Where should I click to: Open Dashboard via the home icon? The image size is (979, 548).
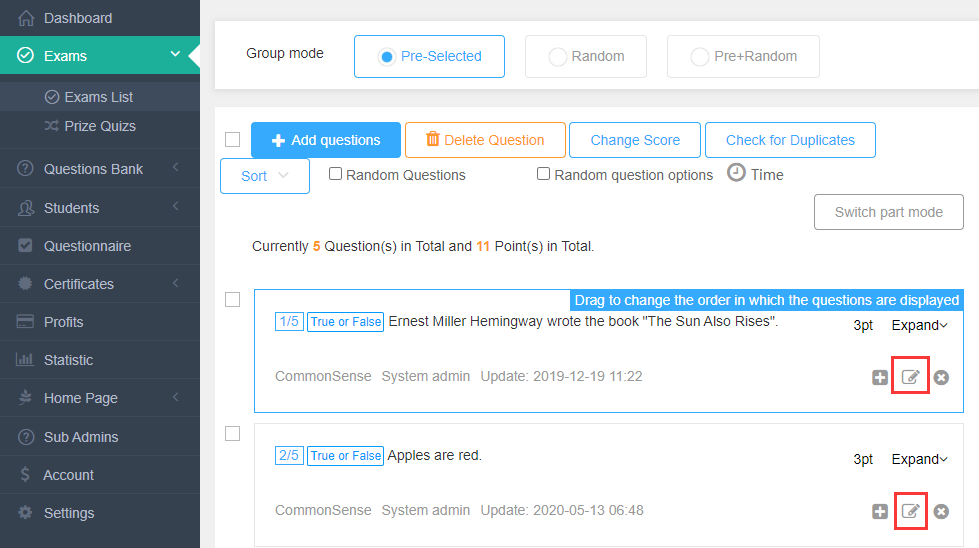[x=26, y=18]
